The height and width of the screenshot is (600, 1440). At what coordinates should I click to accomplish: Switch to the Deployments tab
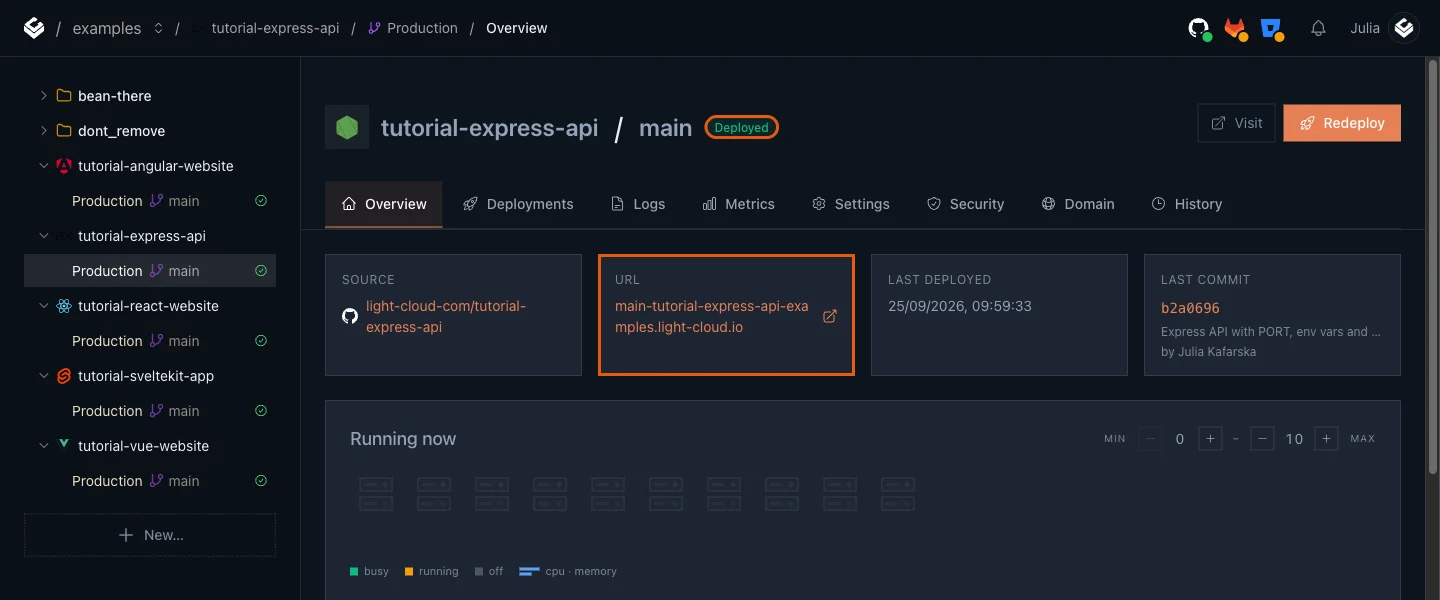tap(518, 204)
